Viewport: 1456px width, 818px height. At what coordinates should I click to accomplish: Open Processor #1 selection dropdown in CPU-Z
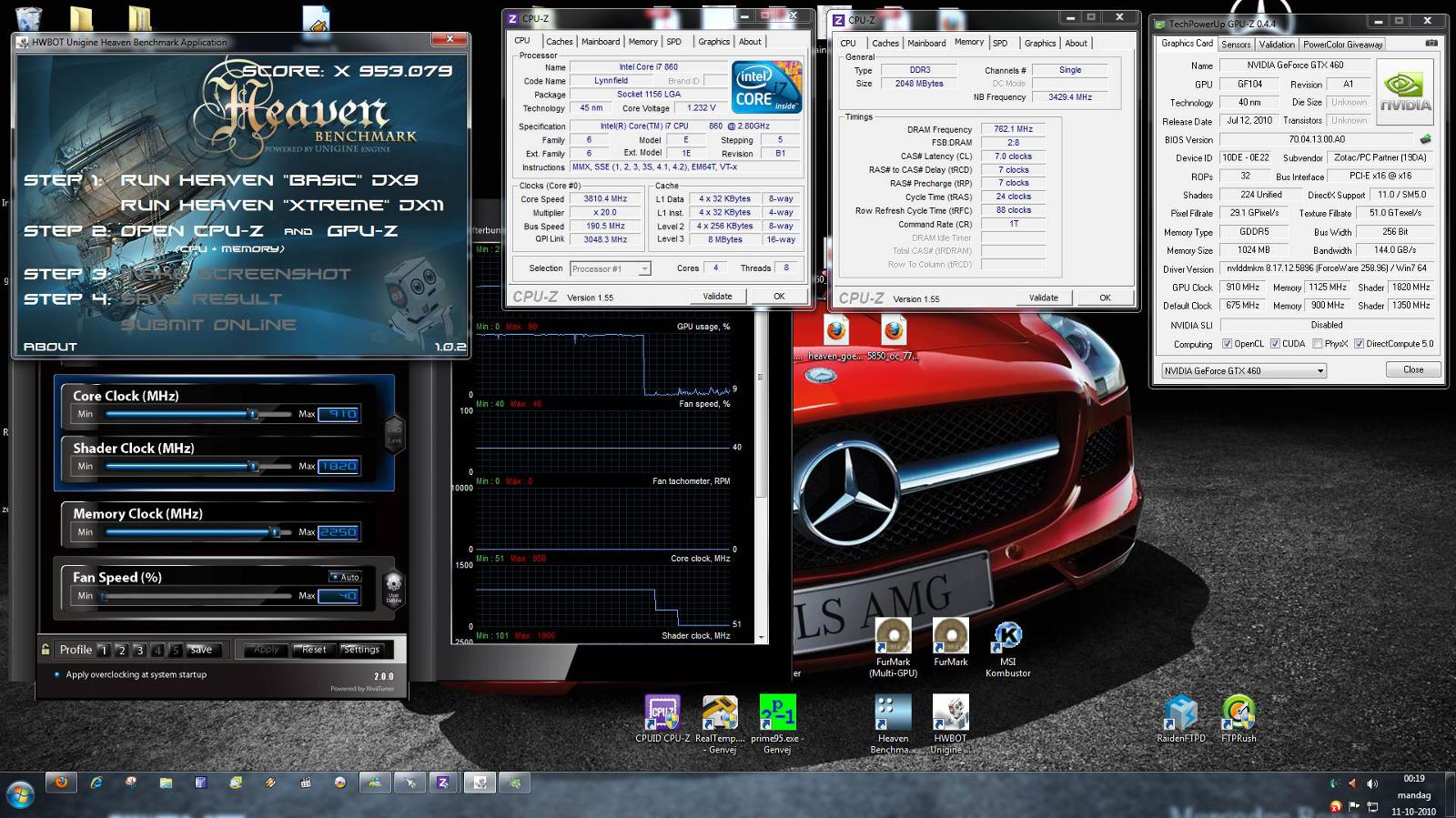tap(610, 268)
